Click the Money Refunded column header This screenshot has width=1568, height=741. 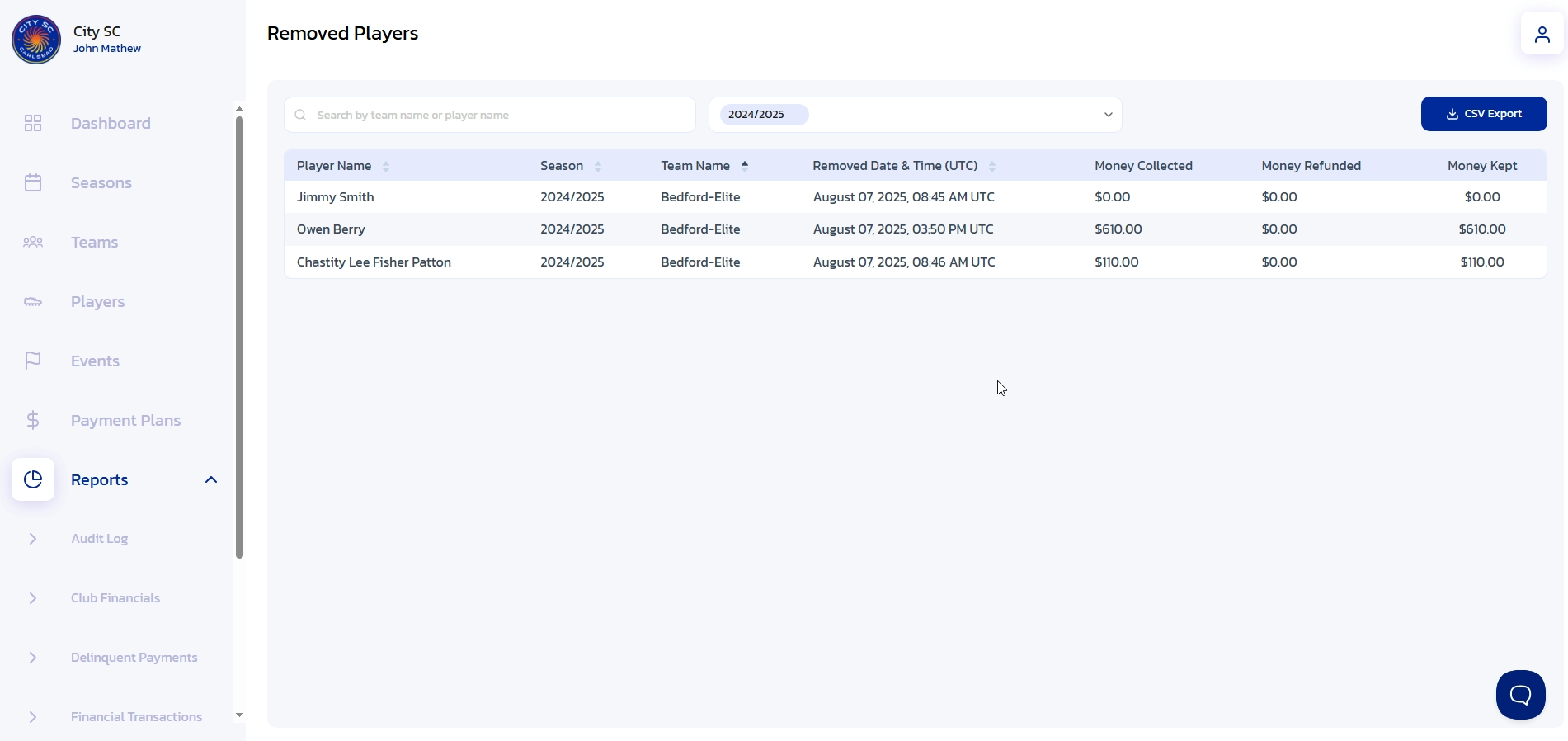coord(1311,166)
